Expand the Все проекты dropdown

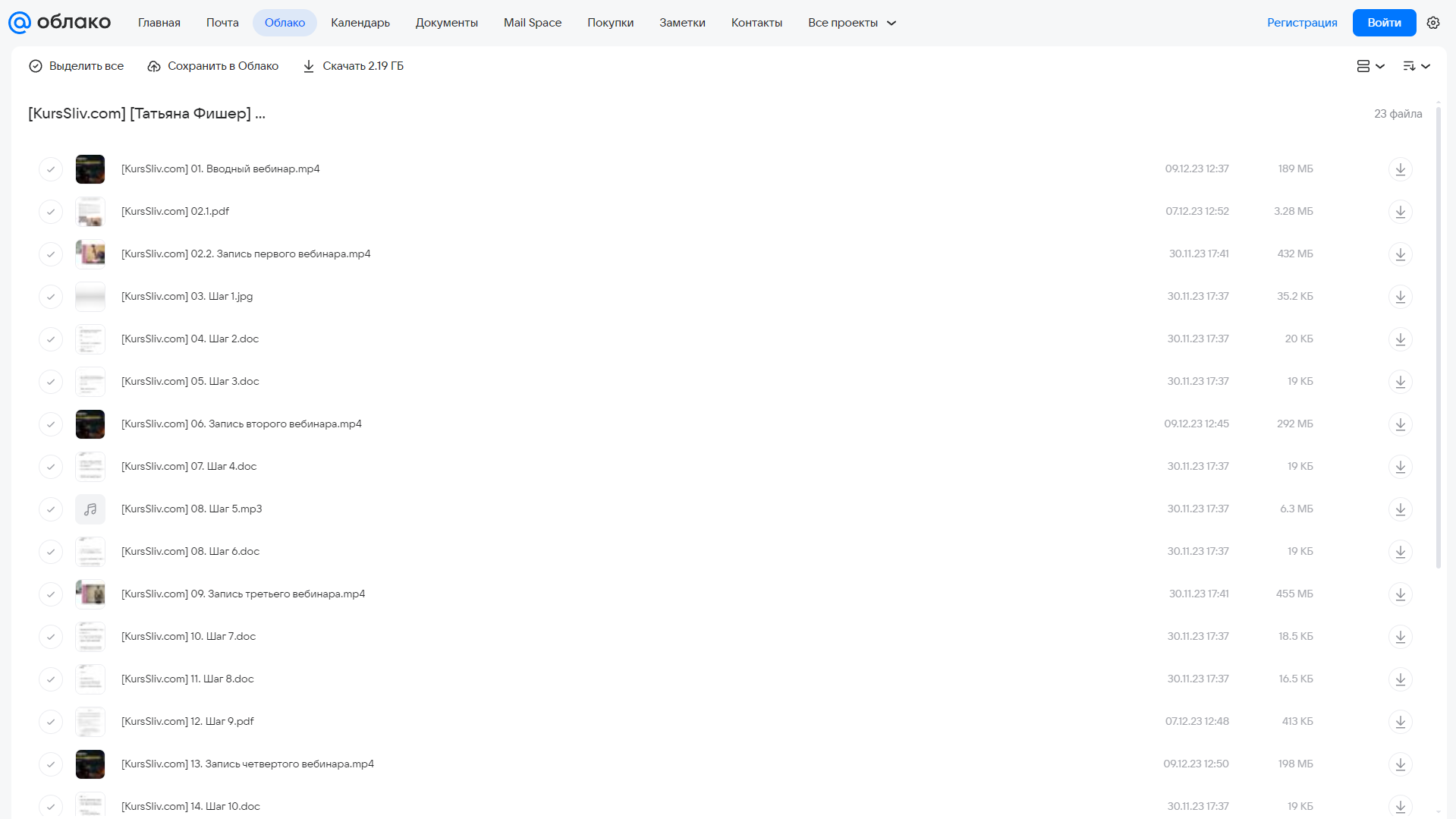click(x=852, y=23)
